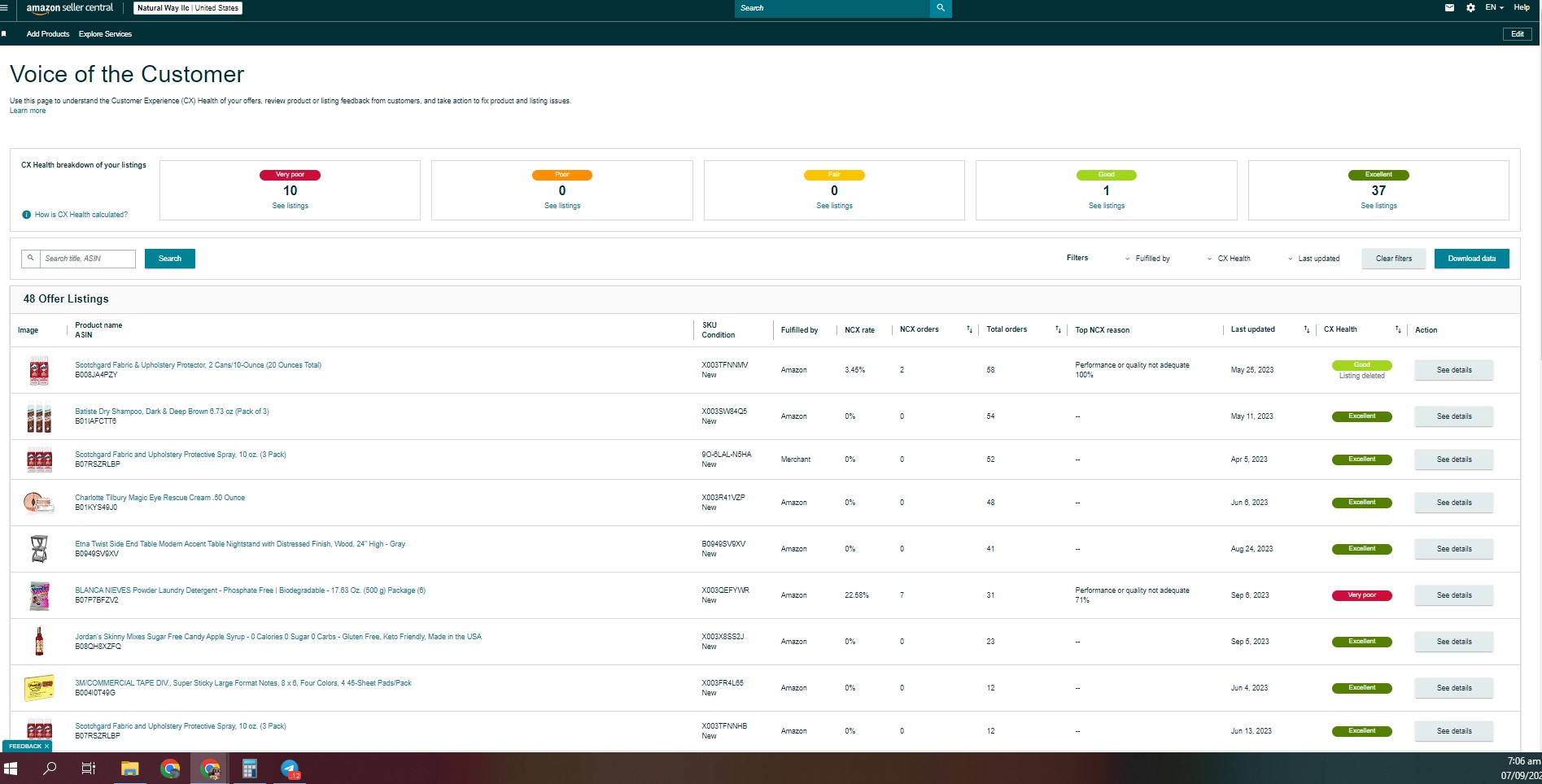See listings under the Poor card
This screenshot has width=1542, height=784.
tap(562, 206)
